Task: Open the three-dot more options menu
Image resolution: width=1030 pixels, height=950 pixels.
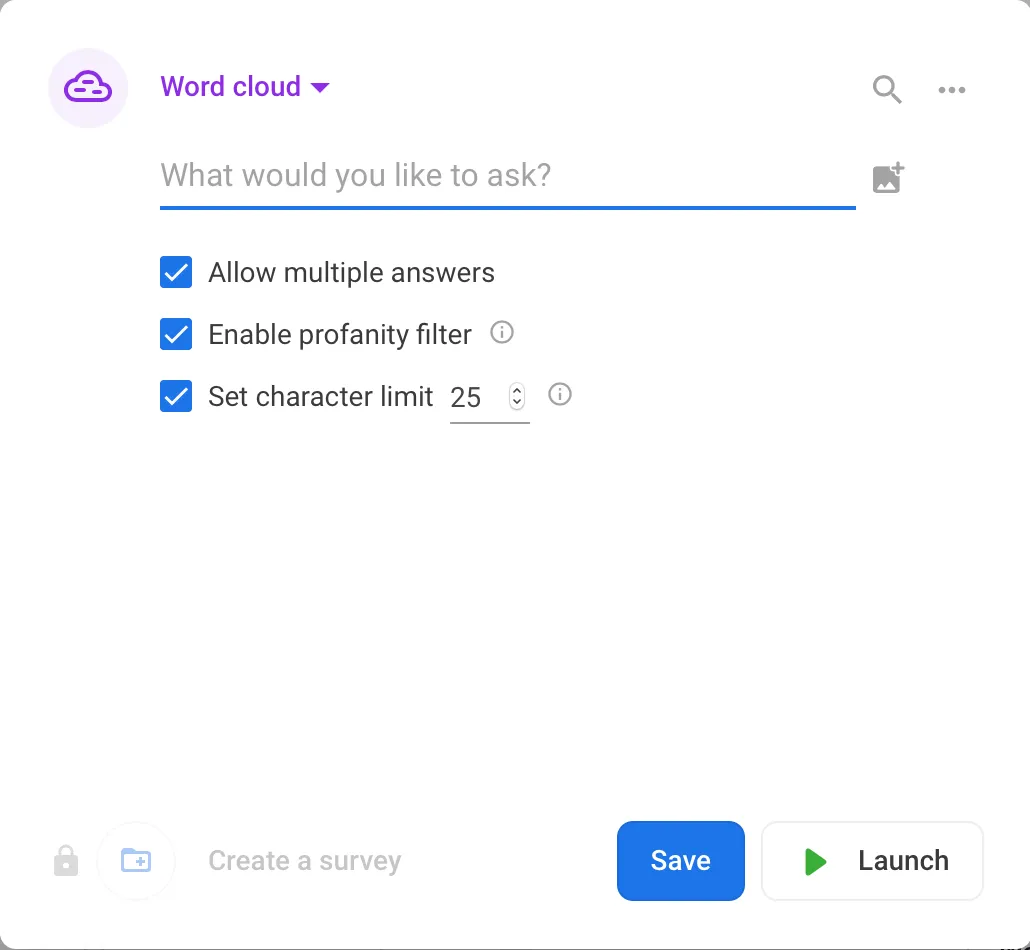Action: point(951,90)
